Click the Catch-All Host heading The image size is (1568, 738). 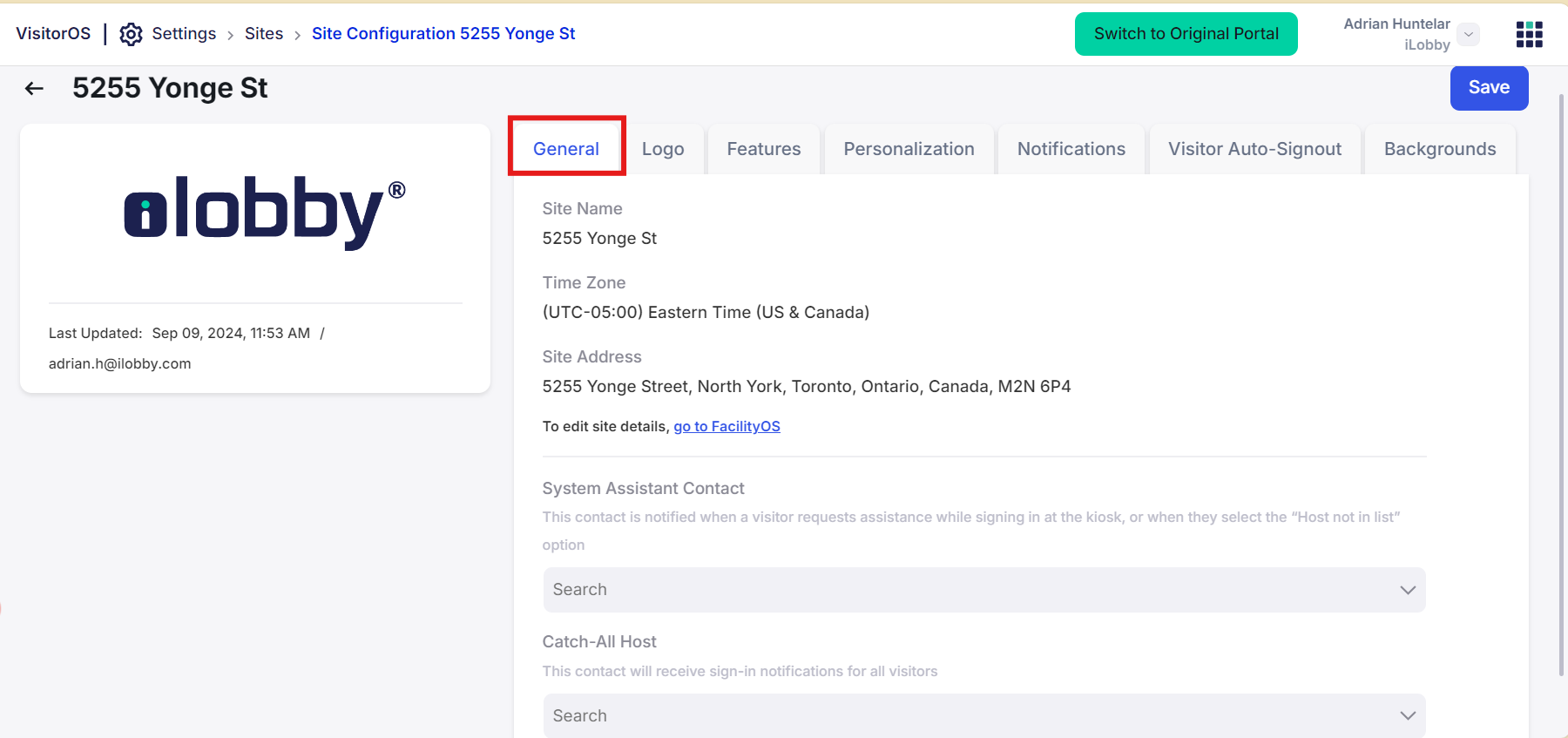(x=599, y=642)
